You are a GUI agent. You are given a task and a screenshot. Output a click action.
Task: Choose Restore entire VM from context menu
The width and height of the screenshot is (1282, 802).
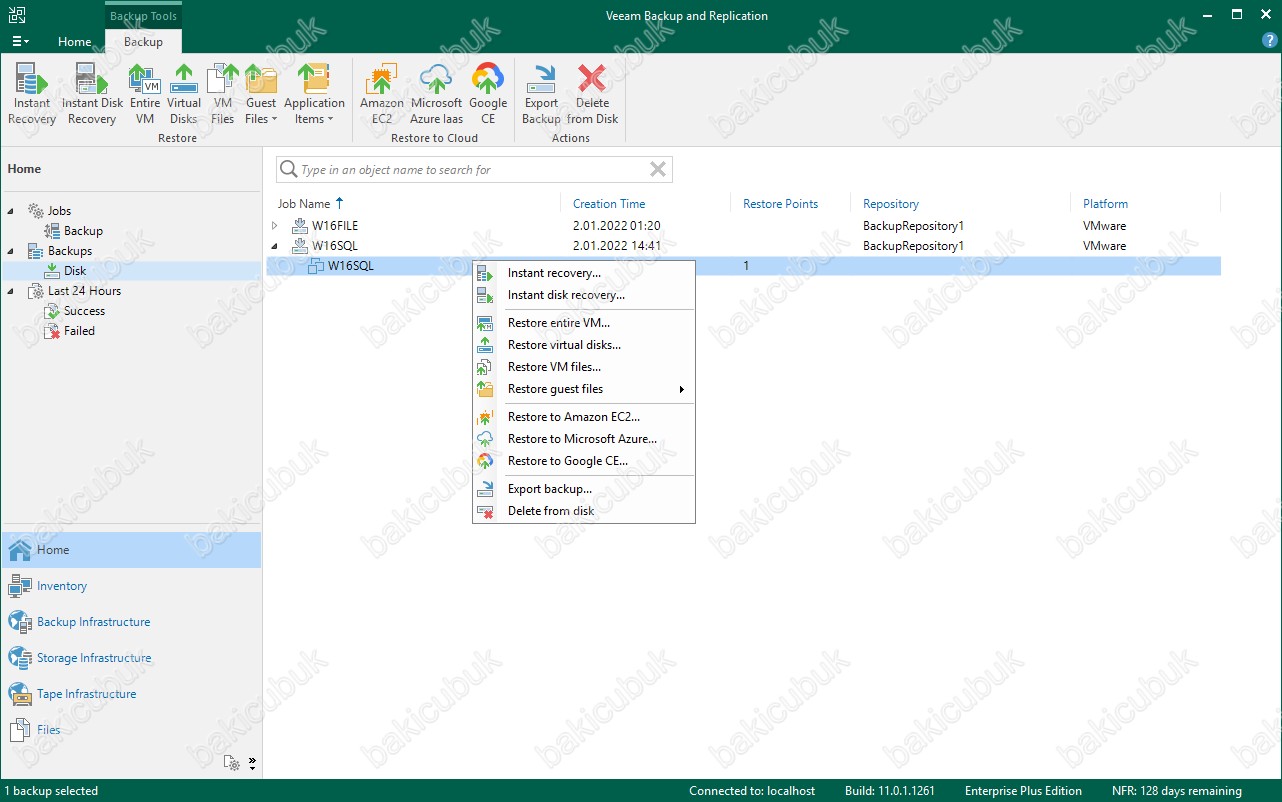(x=583, y=323)
